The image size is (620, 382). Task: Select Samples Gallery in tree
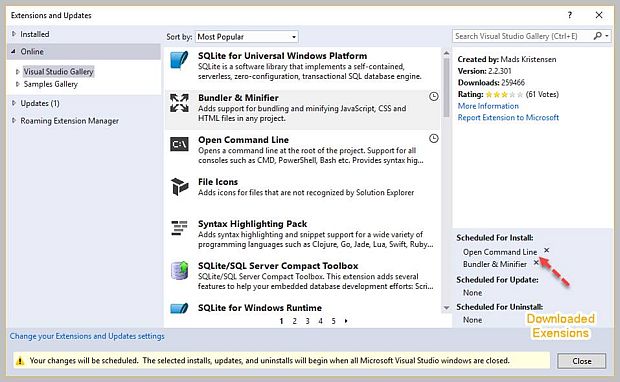(51, 84)
